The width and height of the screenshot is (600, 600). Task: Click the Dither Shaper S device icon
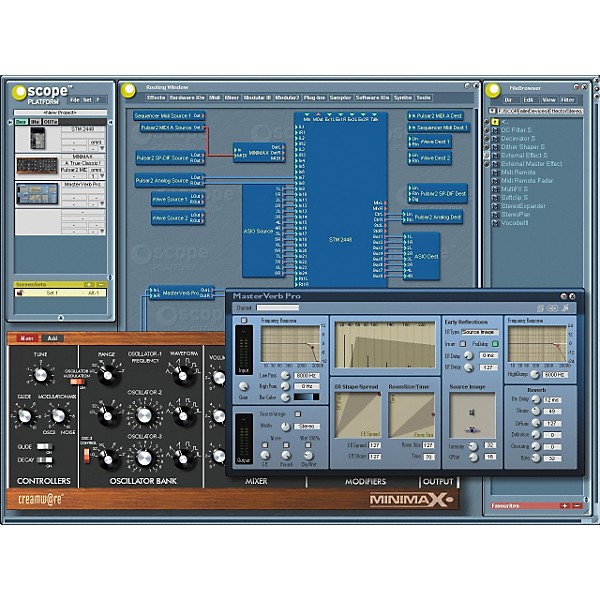pyautogui.click(x=496, y=147)
